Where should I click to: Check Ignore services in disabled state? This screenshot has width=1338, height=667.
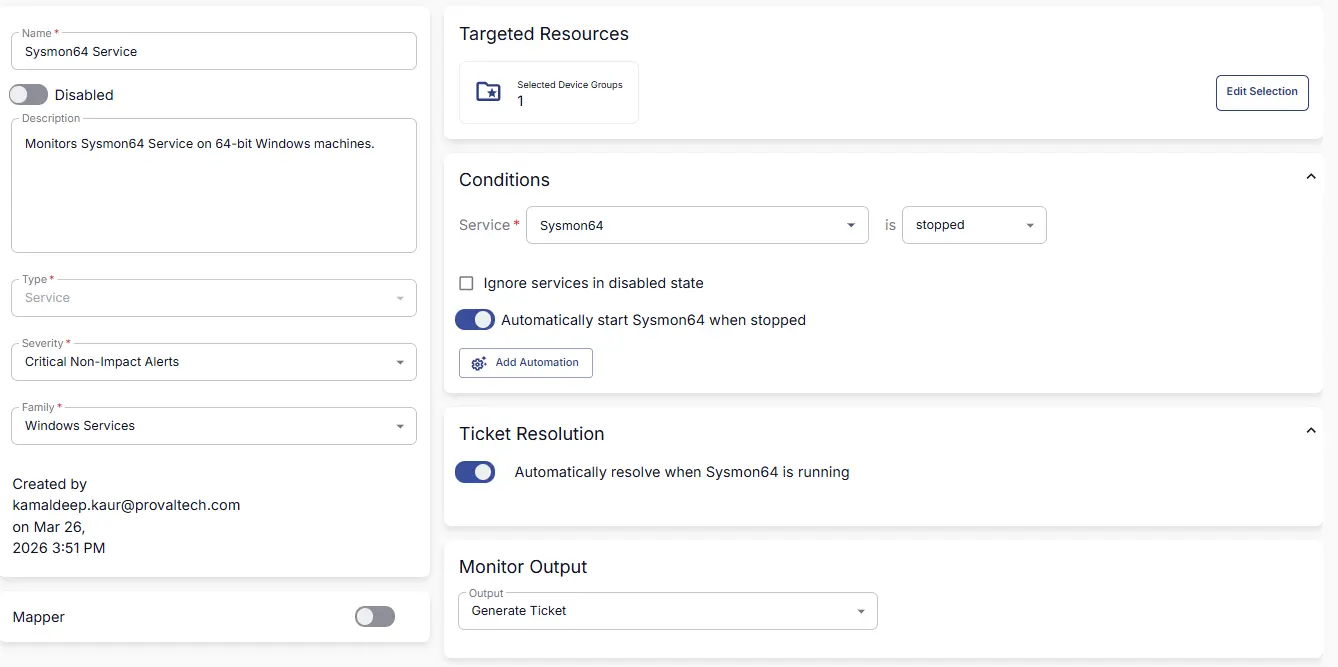tap(466, 283)
